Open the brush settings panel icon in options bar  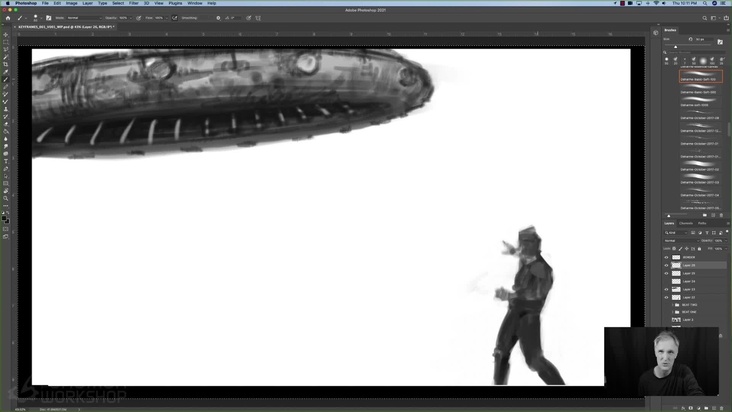(49, 18)
